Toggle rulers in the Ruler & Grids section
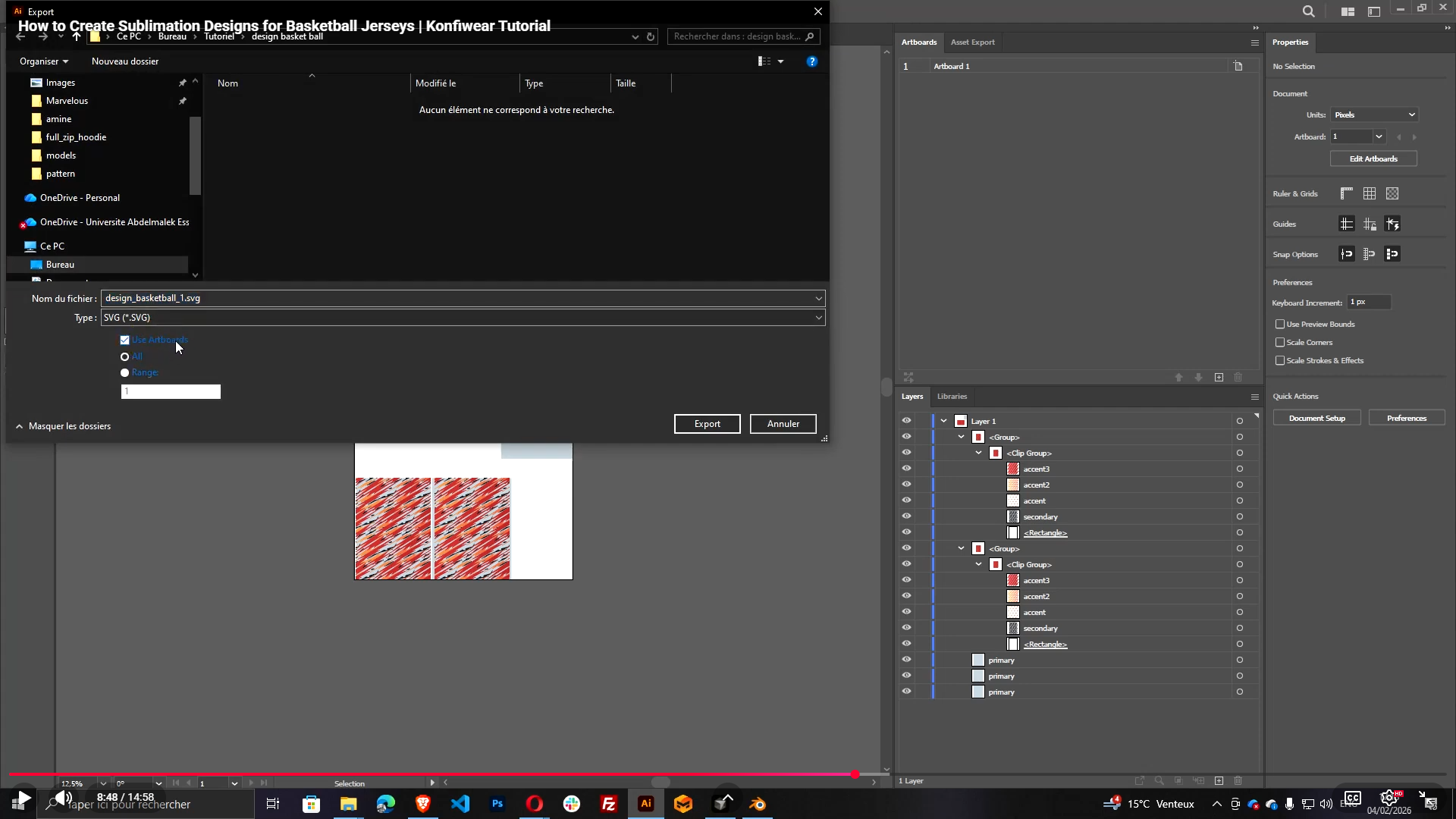The height and width of the screenshot is (819, 1456). (x=1346, y=193)
